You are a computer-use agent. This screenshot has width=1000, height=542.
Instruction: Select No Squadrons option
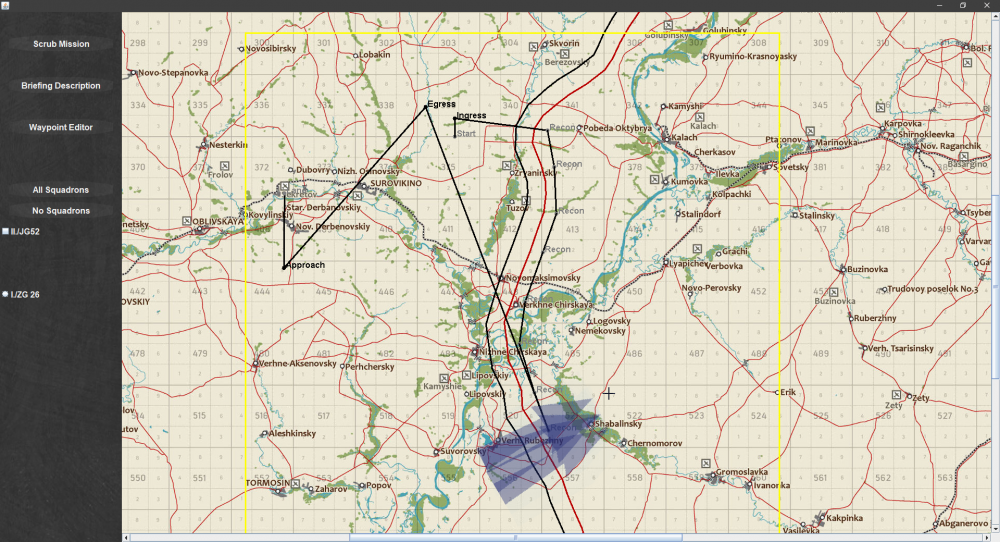(x=61, y=210)
